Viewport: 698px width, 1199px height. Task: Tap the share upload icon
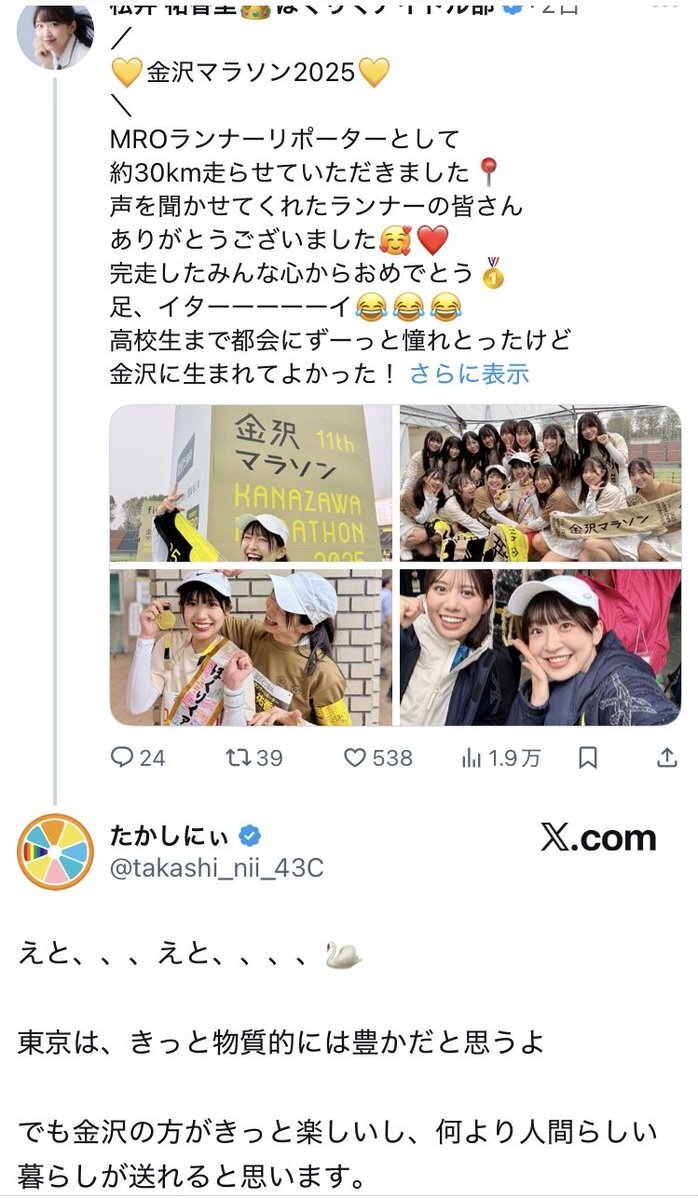tap(667, 758)
